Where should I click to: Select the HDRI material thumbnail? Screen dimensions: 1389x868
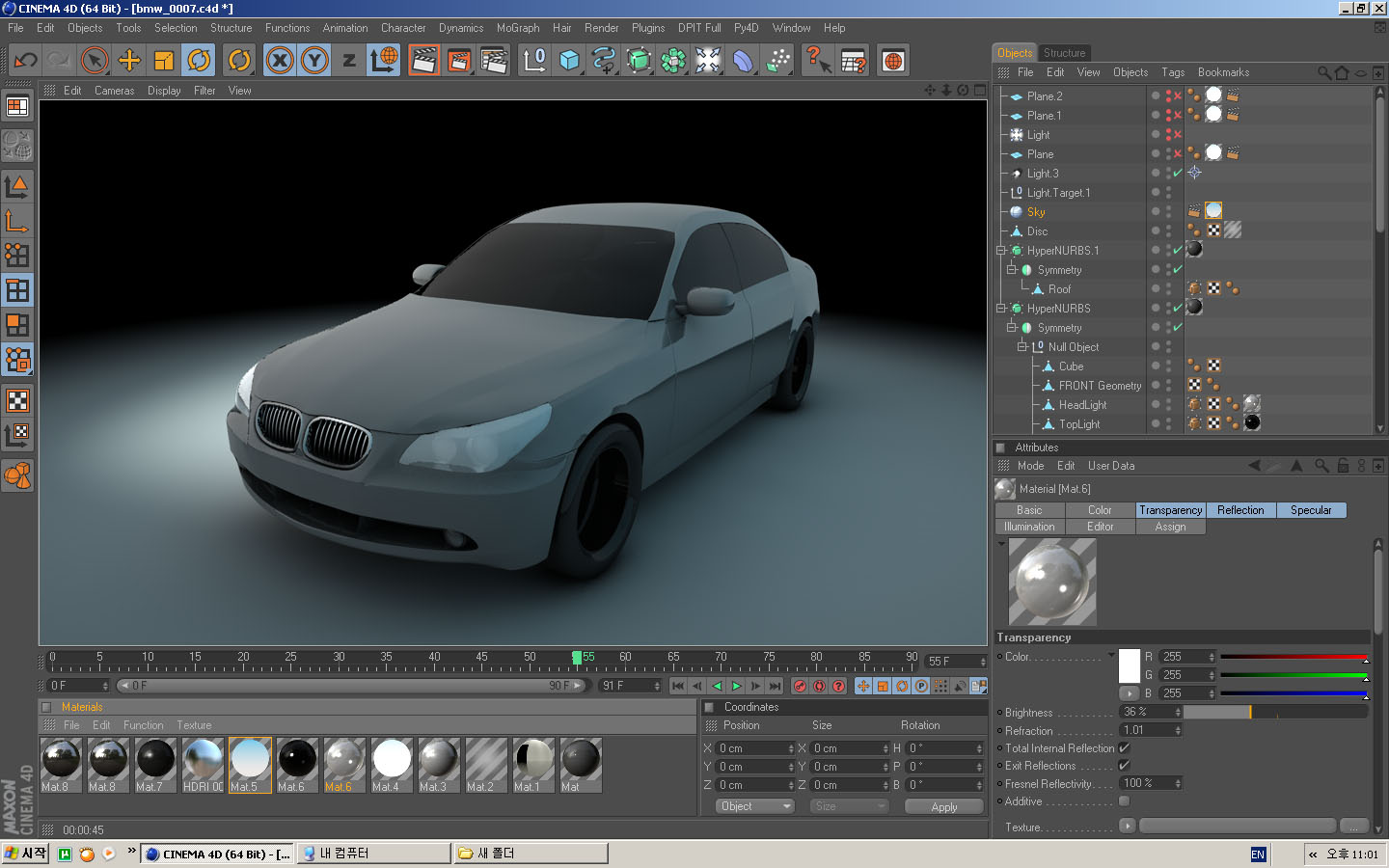203,765
